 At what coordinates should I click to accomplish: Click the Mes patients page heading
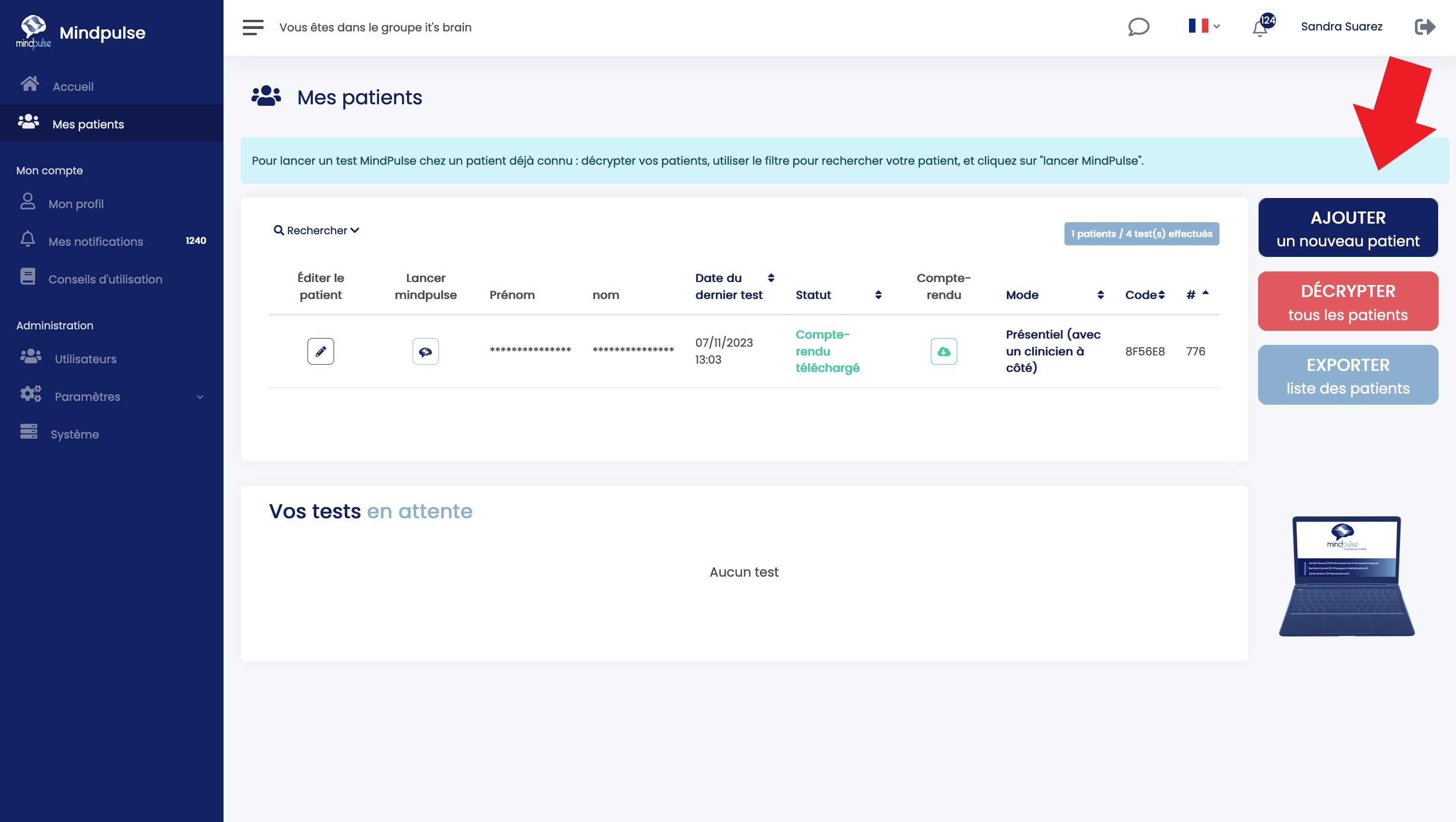(360, 97)
